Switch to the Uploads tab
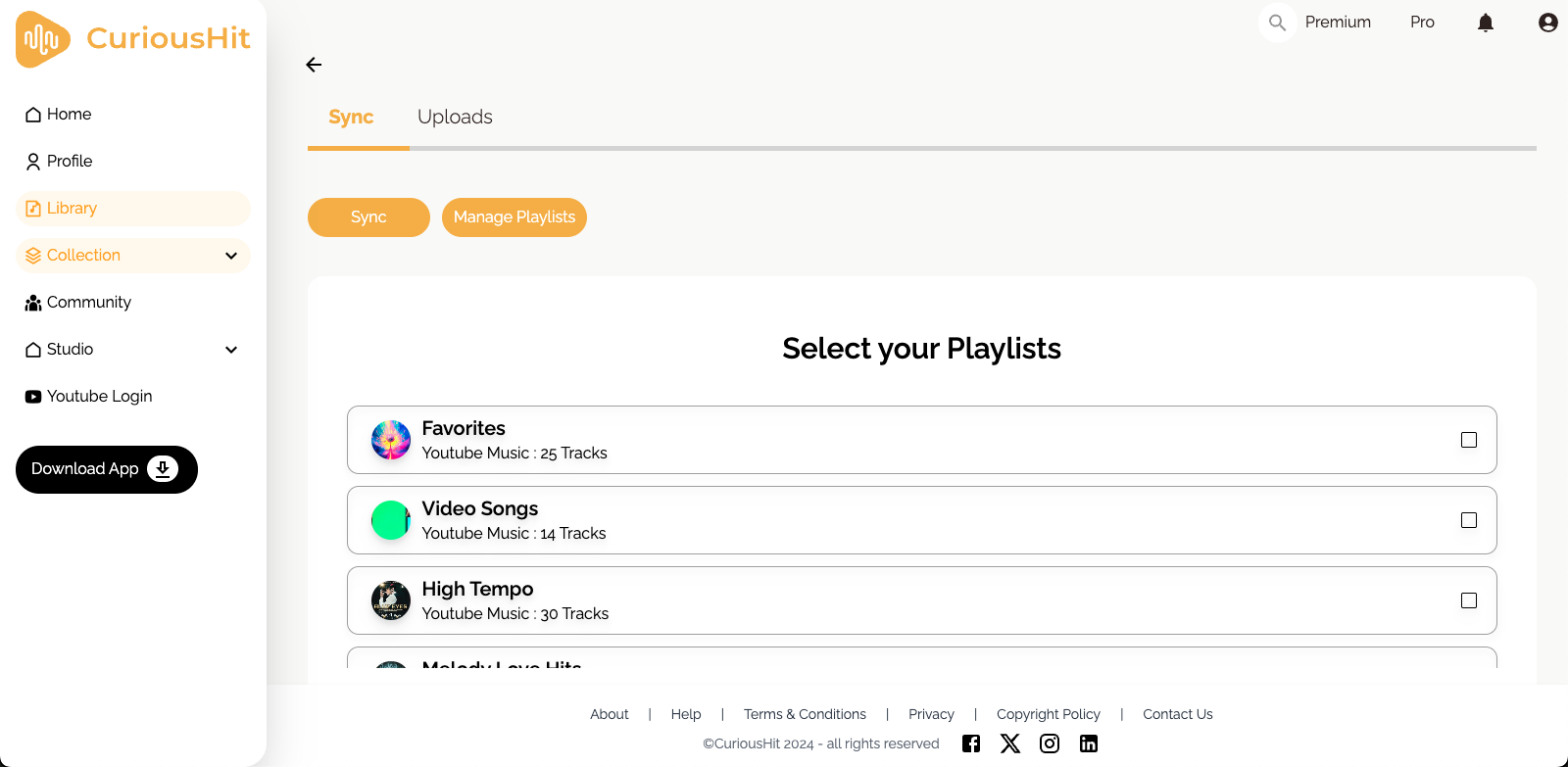This screenshot has width=1568, height=767. pos(455,117)
